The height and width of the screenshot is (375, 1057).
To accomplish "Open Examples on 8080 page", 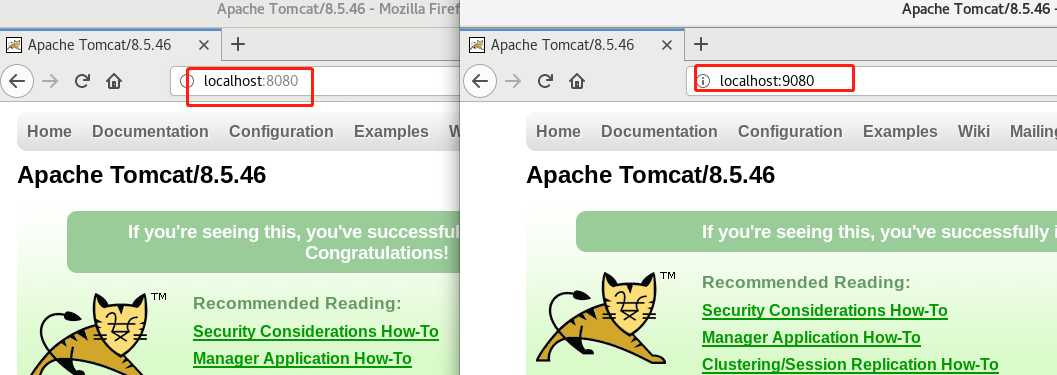I will [x=391, y=132].
